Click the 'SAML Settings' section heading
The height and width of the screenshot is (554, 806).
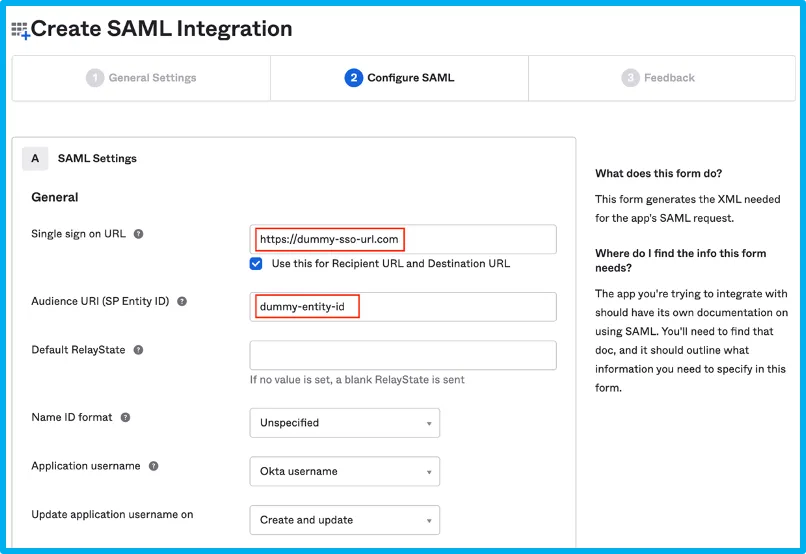97,159
